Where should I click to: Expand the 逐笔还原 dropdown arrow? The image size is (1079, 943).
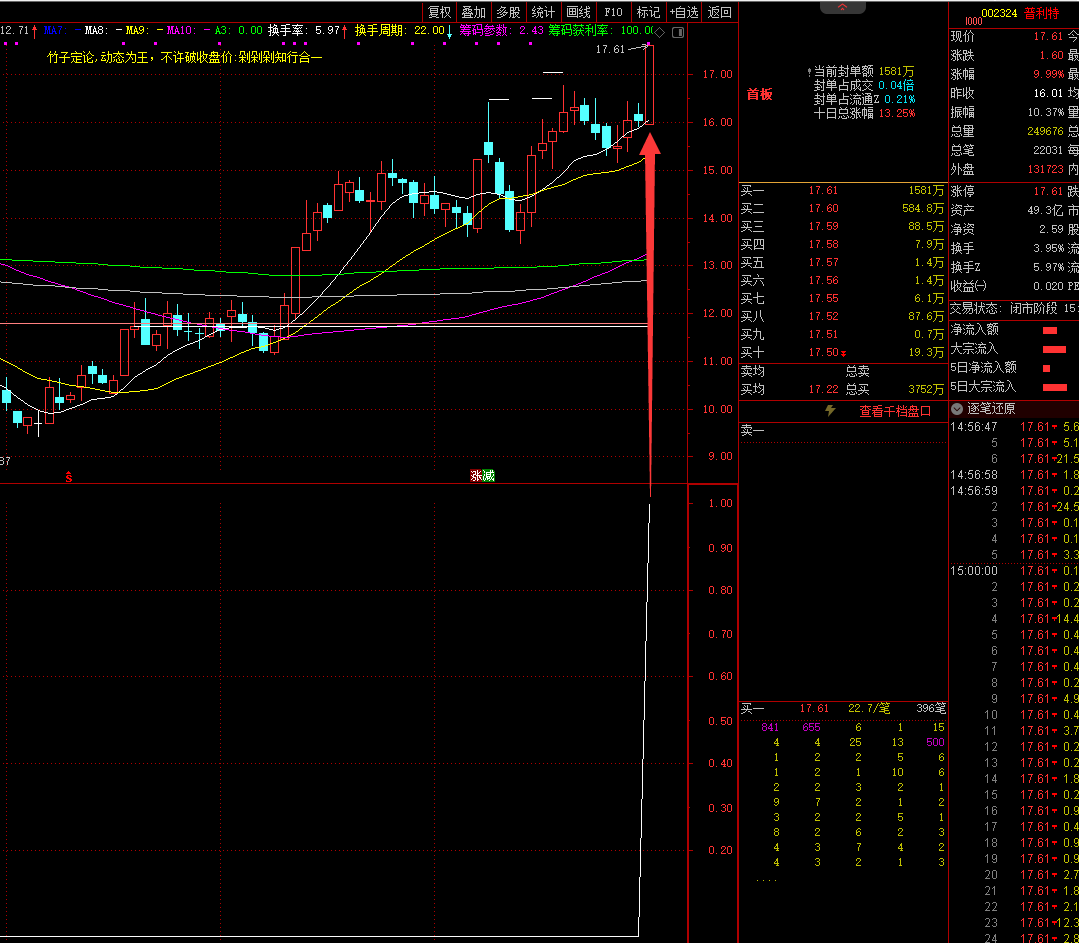tap(957, 409)
